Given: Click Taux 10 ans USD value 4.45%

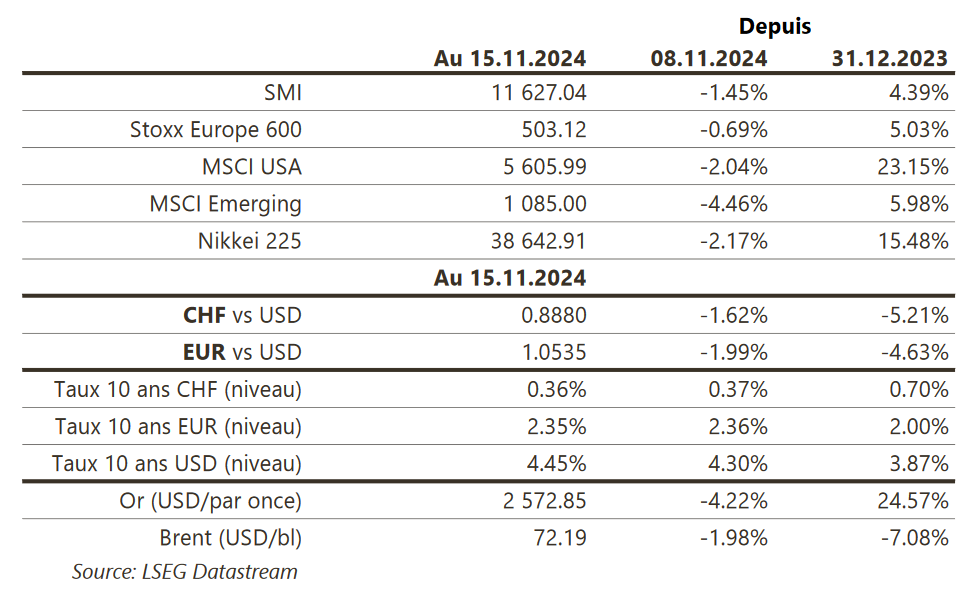Looking at the screenshot, I should [555, 464].
